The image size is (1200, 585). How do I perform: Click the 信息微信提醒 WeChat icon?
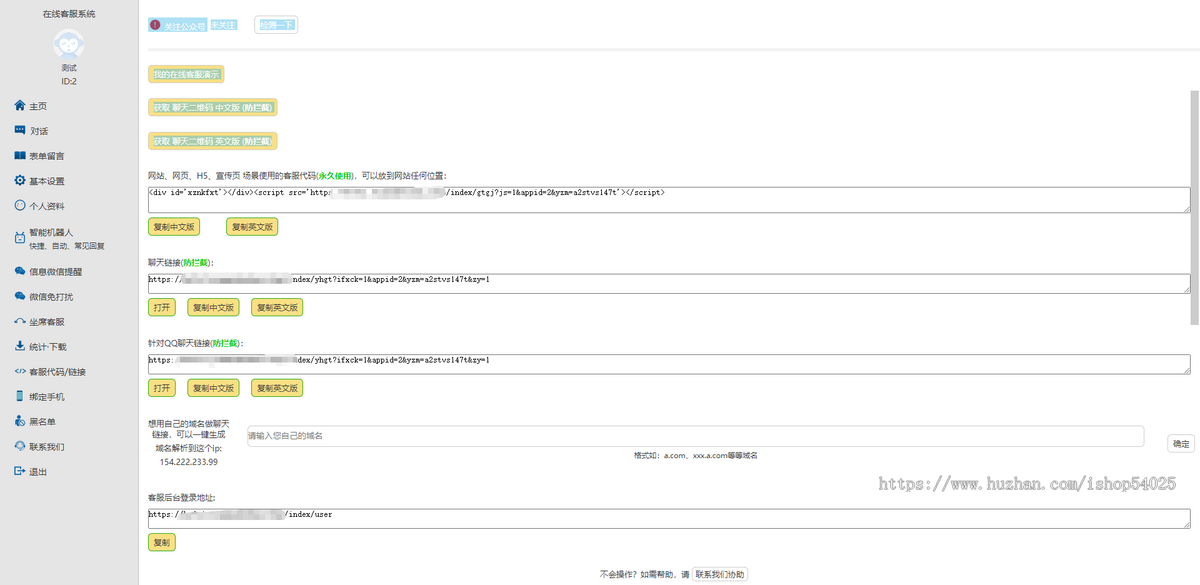(x=20, y=271)
